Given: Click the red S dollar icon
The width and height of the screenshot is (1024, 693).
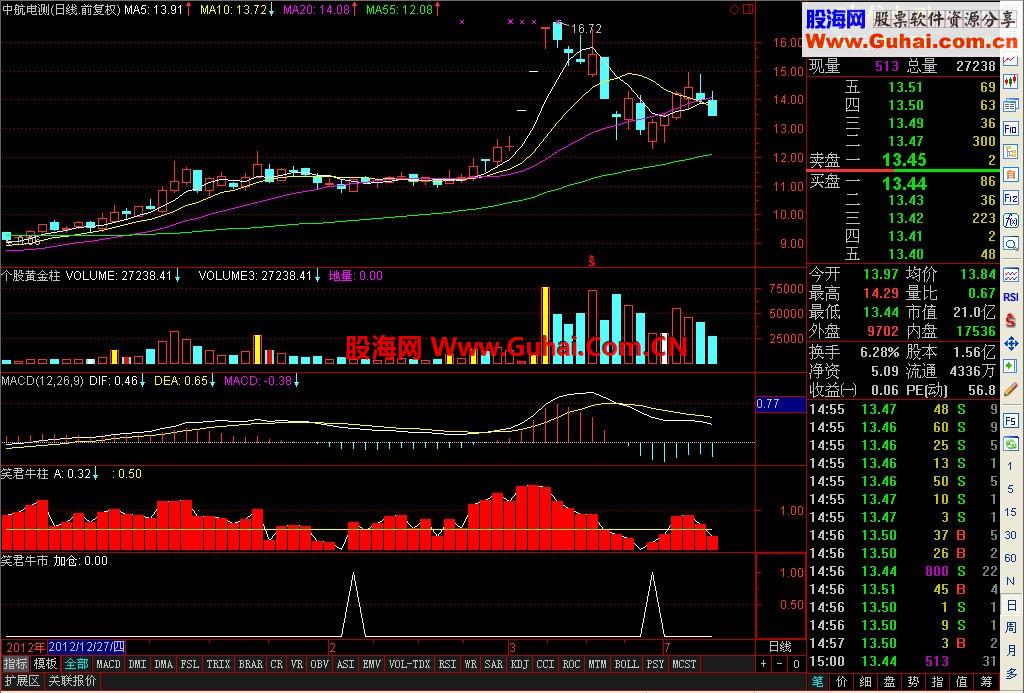Looking at the screenshot, I should 1010,320.
